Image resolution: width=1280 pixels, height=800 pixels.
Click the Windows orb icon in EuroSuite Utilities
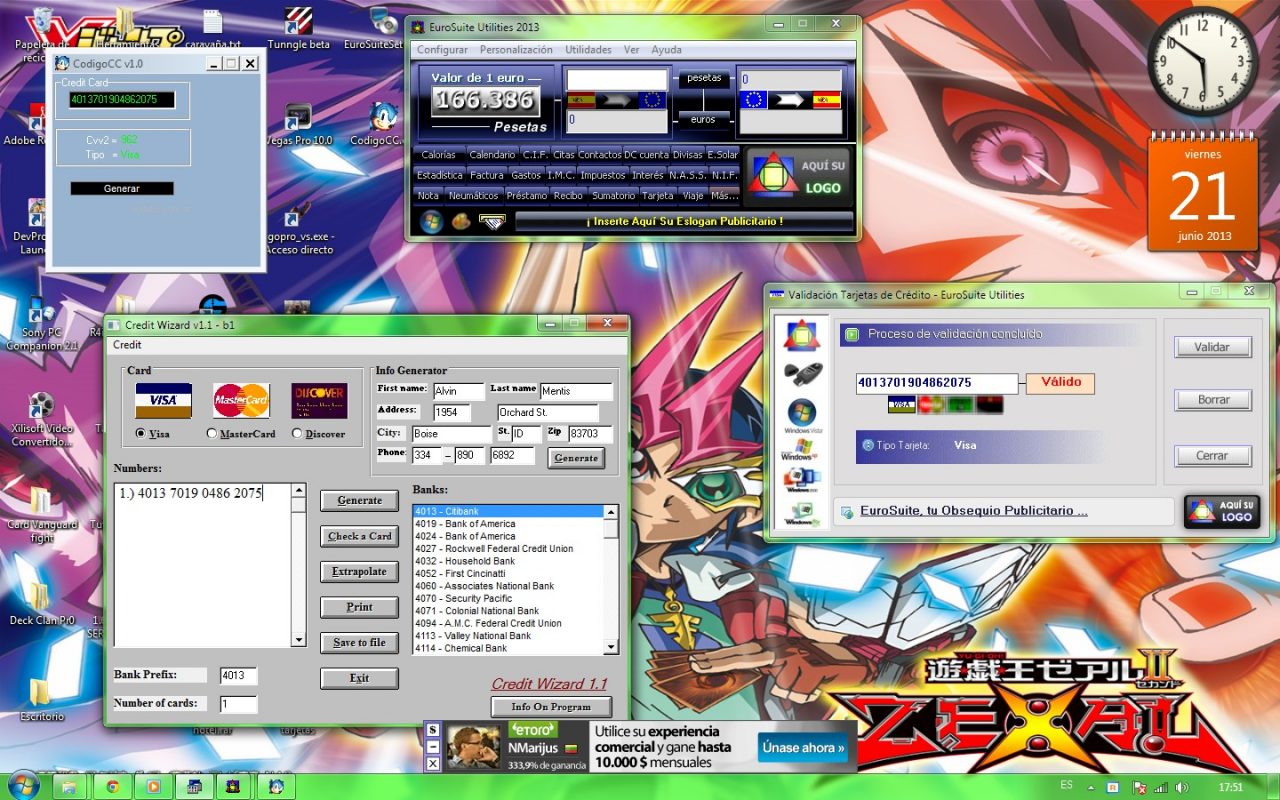(x=431, y=222)
